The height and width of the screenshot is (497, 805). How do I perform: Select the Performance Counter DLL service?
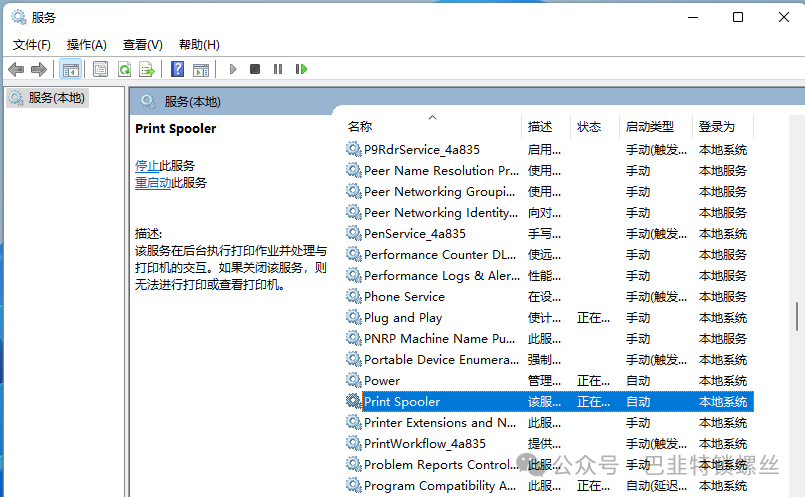440,255
